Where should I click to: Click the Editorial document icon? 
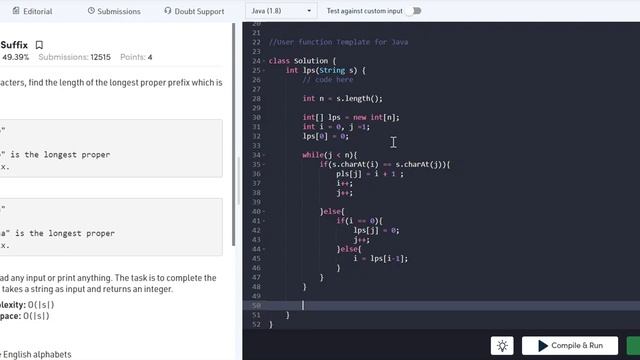[x=16, y=11]
